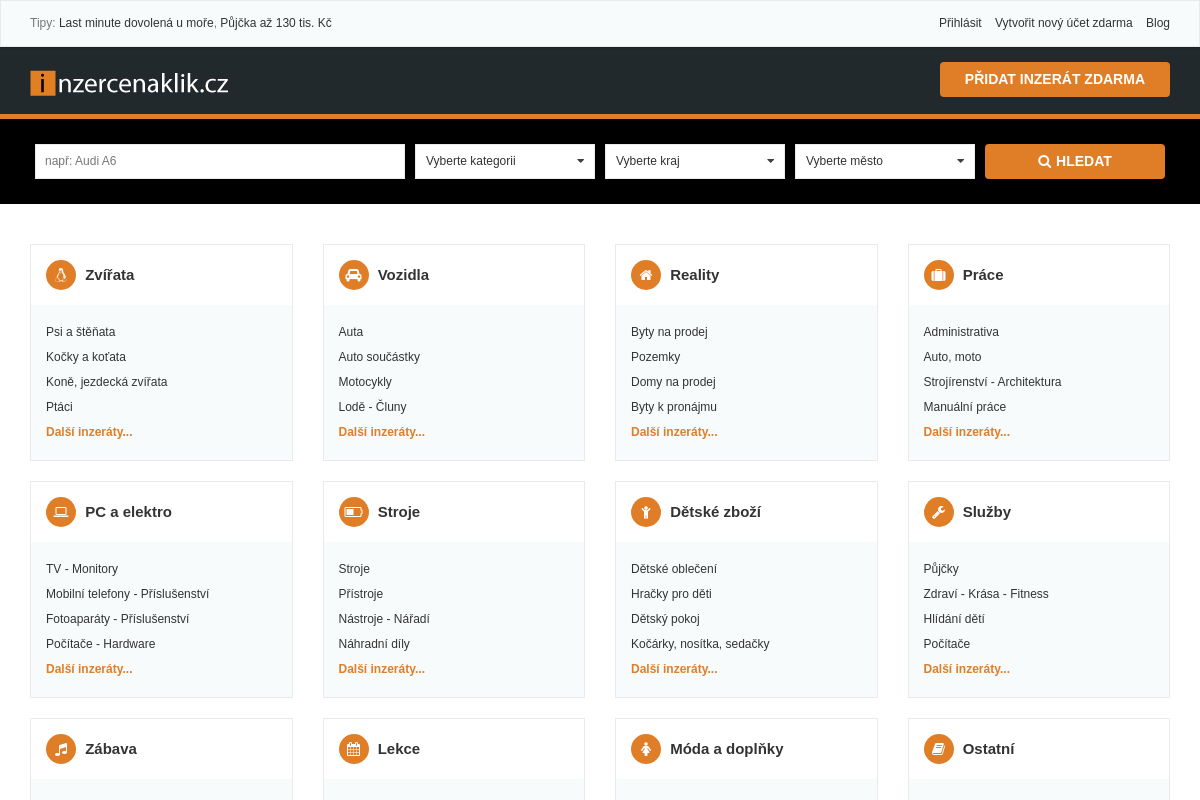Click the Zábava music note icon
1200x800 pixels.
61,749
